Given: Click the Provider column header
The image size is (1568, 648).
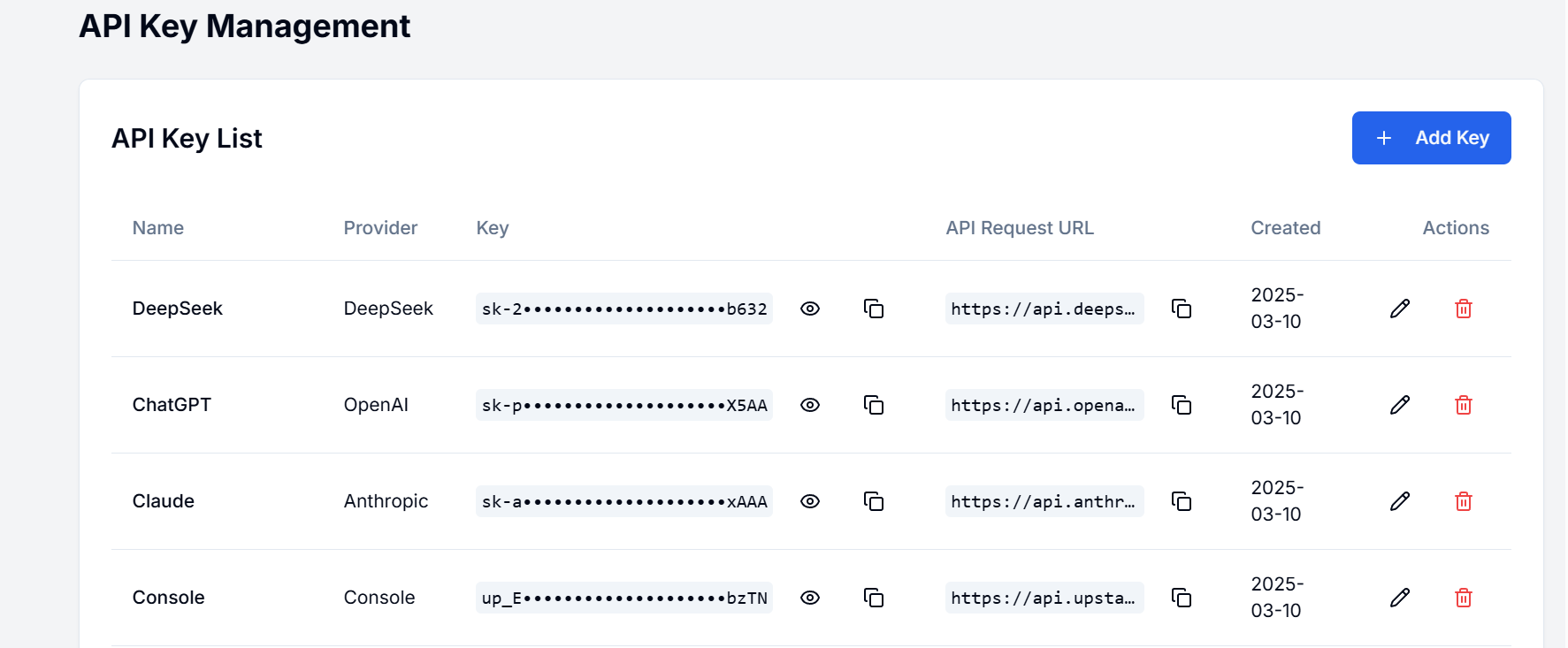Looking at the screenshot, I should click(380, 228).
